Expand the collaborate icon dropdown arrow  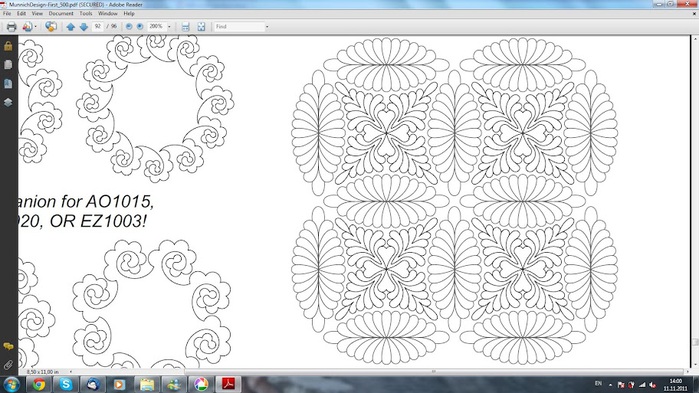point(36,27)
